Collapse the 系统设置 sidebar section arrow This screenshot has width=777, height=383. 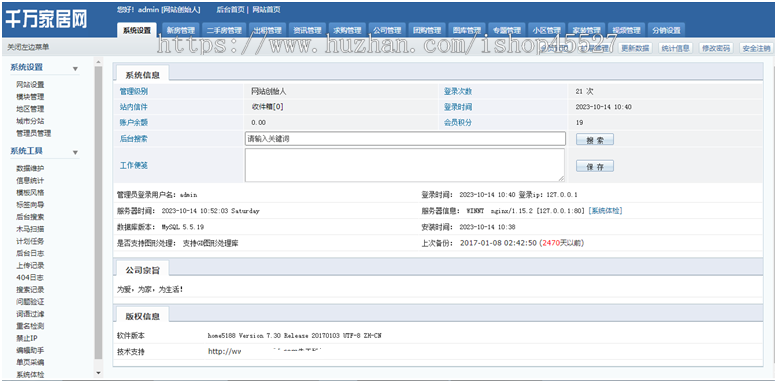75,69
